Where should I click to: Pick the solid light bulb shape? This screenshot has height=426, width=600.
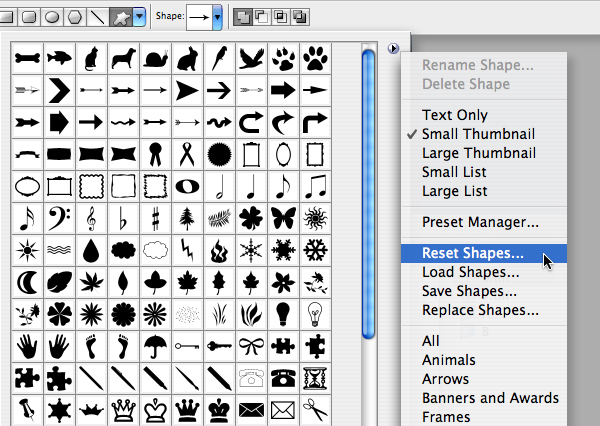pos(283,315)
